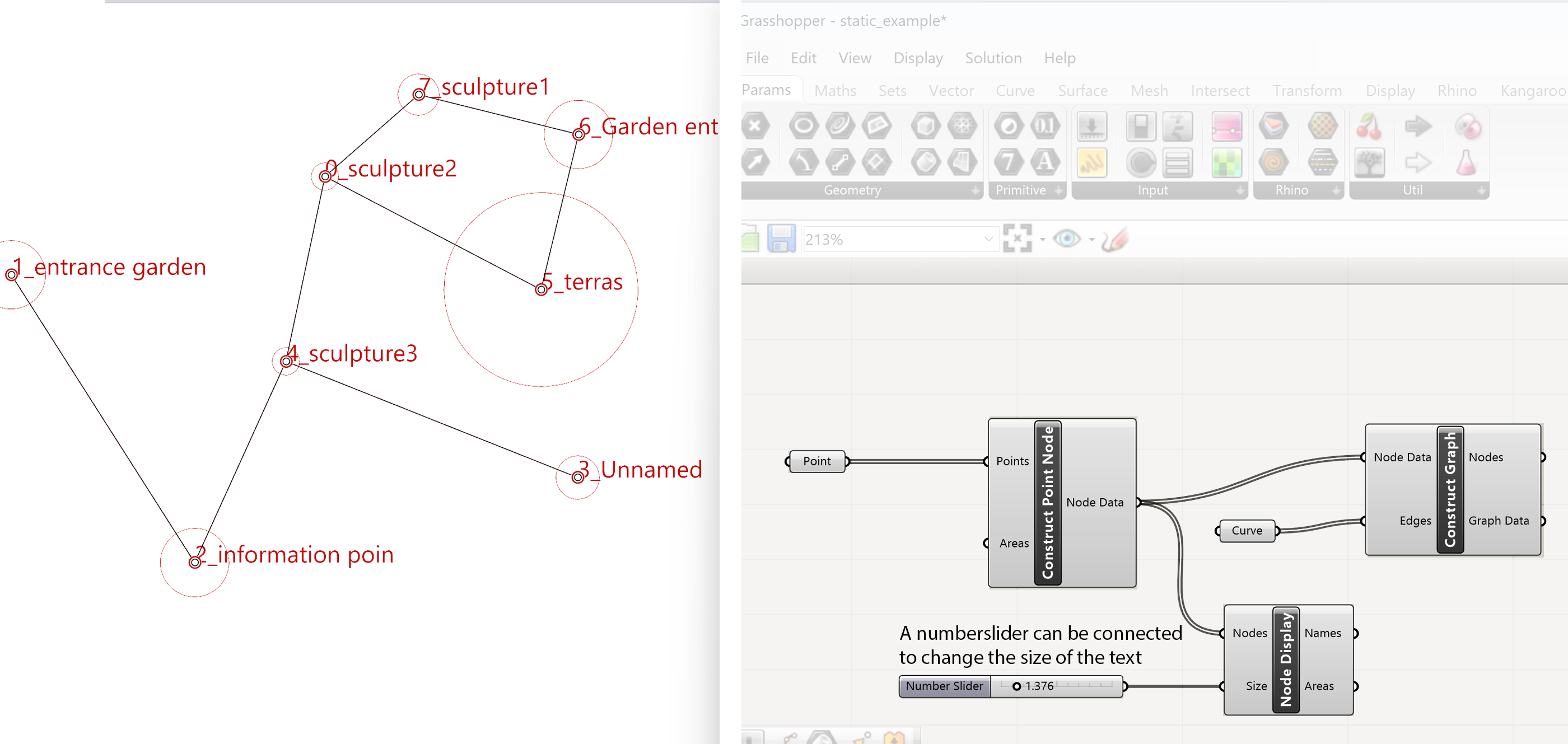Select the Text 'A' primitive icon
Image resolution: width=1568 pixels, height=744 pixels.
pos(1044,162)
